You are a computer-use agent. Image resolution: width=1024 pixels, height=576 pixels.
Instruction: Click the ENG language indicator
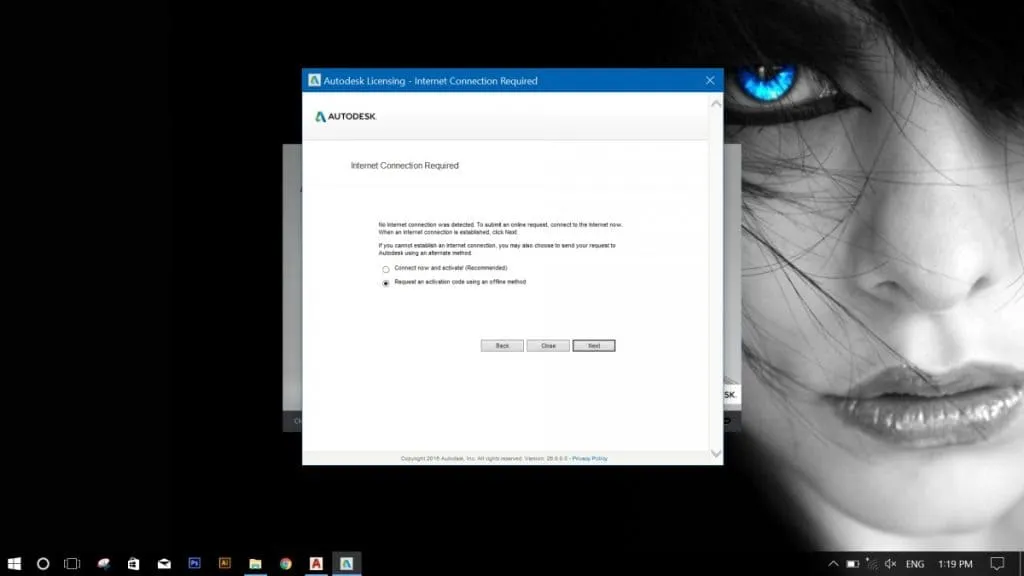pyautogui.click(x=915, y=564)
